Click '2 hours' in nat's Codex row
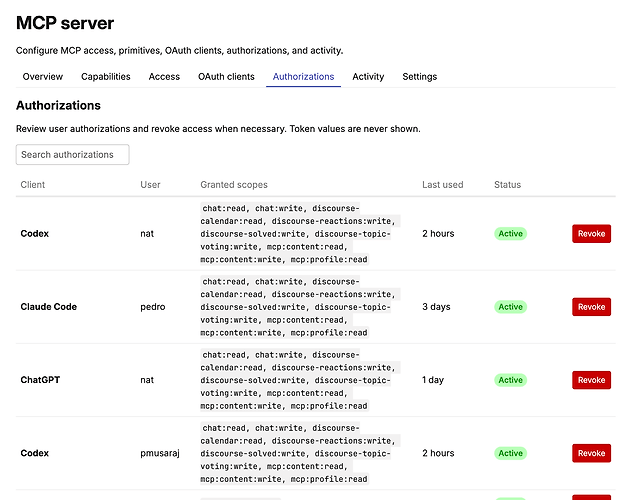 tap(438, 234)
